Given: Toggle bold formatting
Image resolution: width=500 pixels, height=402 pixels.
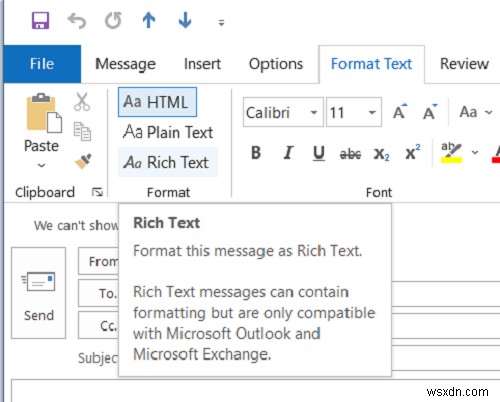Looking at the screenshot, I should (x=256, y=153).
